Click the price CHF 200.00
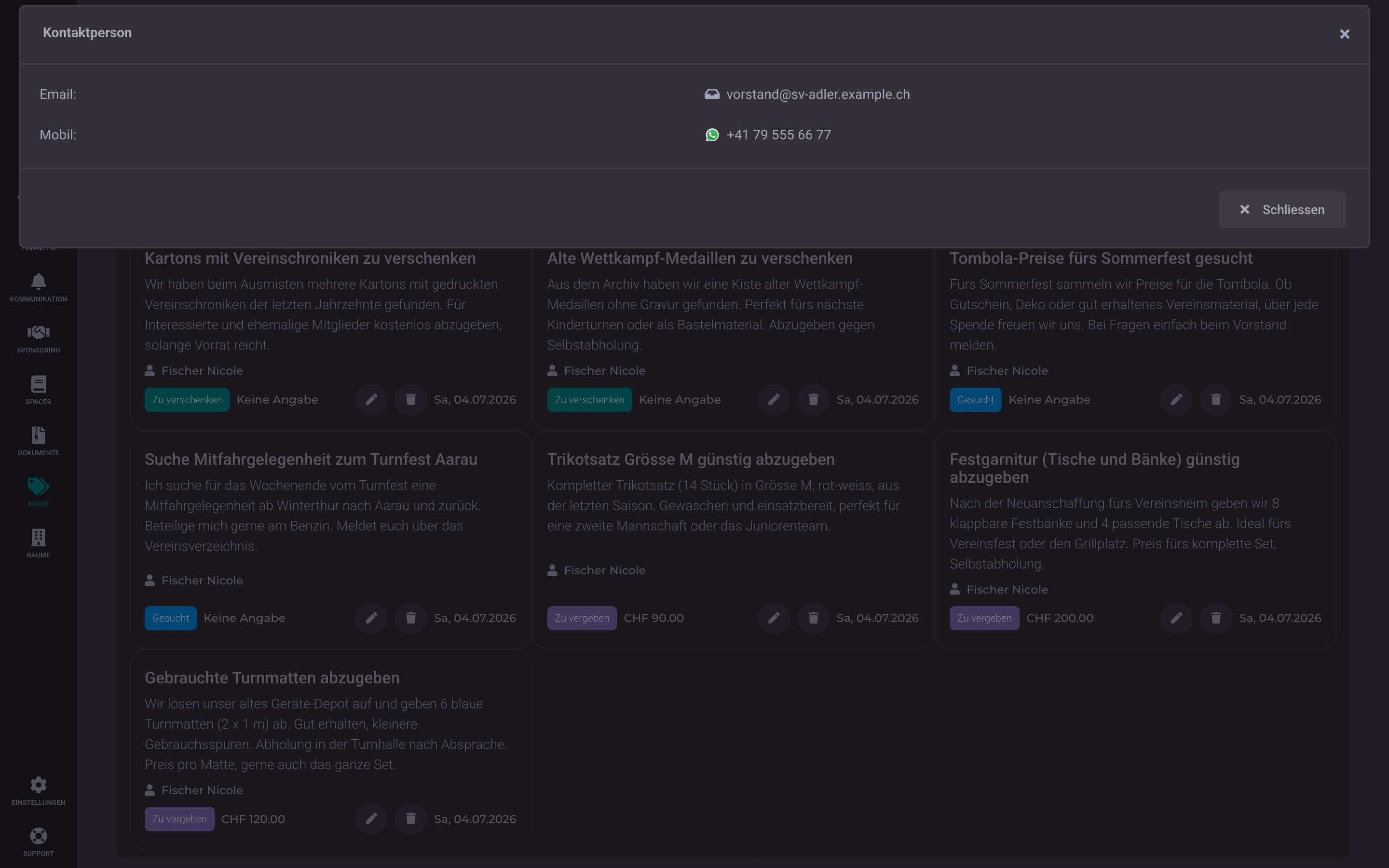 pos(1059,618)
